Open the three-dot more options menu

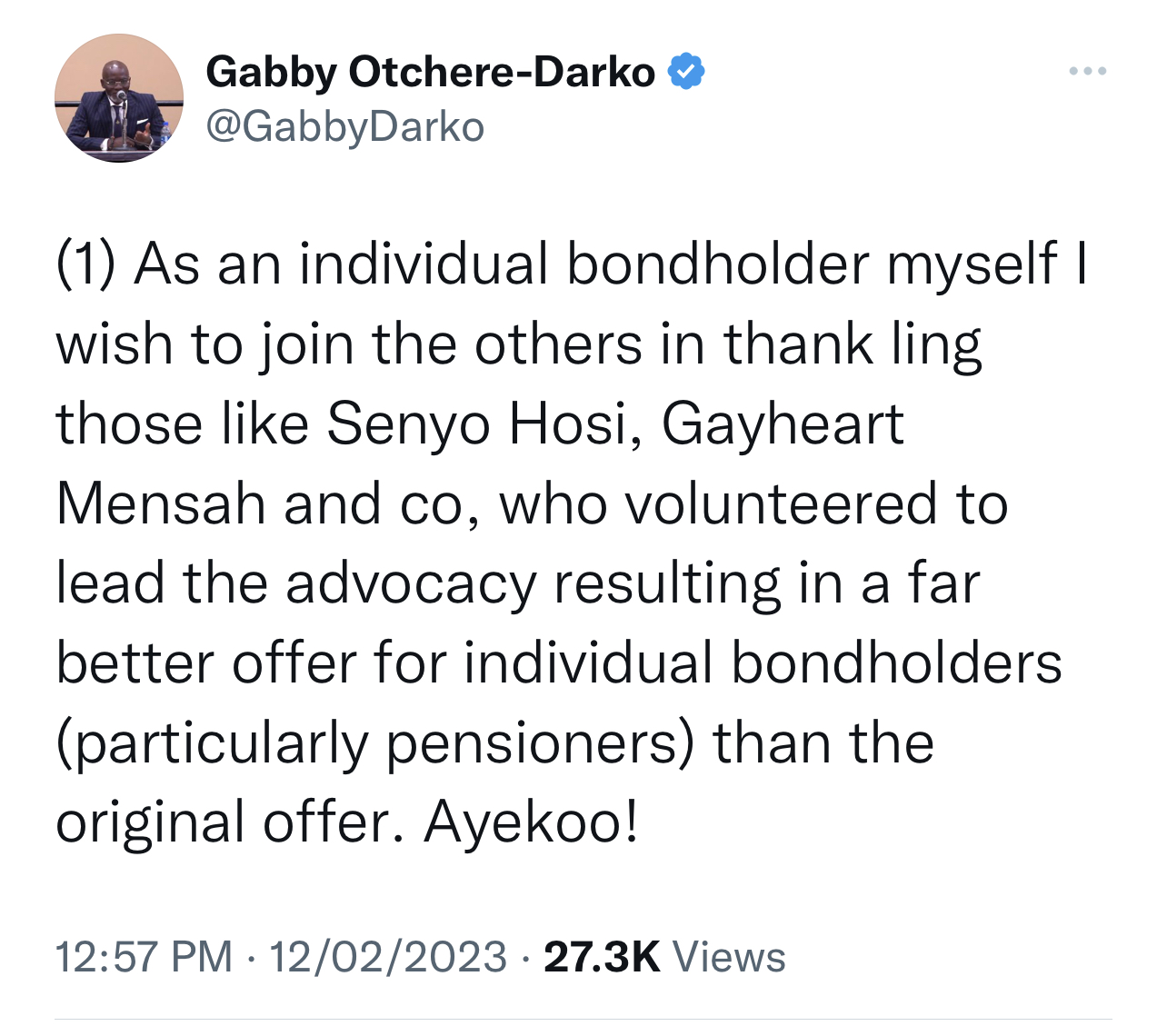pos(1087,71)
